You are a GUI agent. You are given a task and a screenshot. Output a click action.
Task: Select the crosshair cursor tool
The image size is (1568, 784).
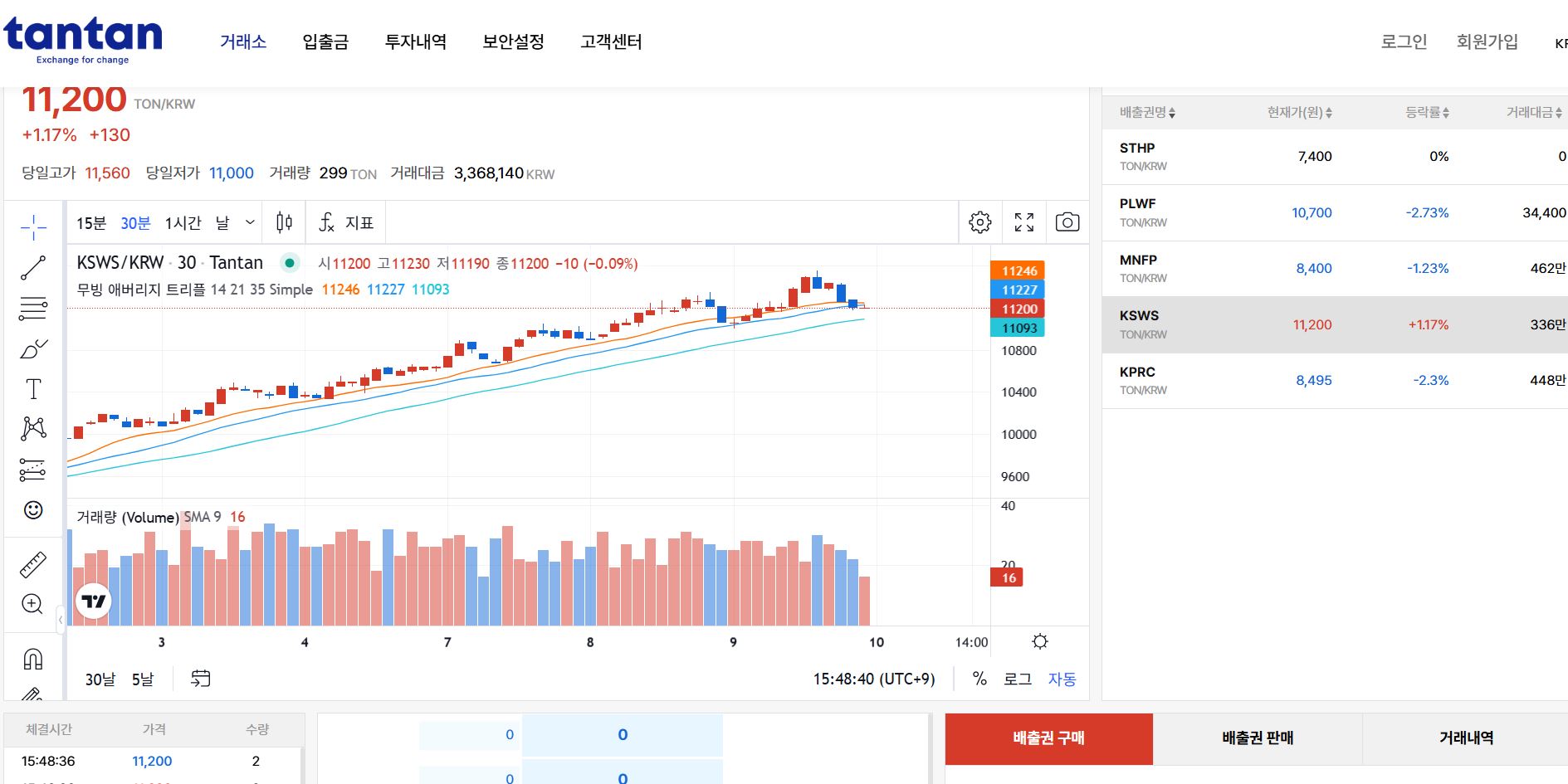coord(33,226)
